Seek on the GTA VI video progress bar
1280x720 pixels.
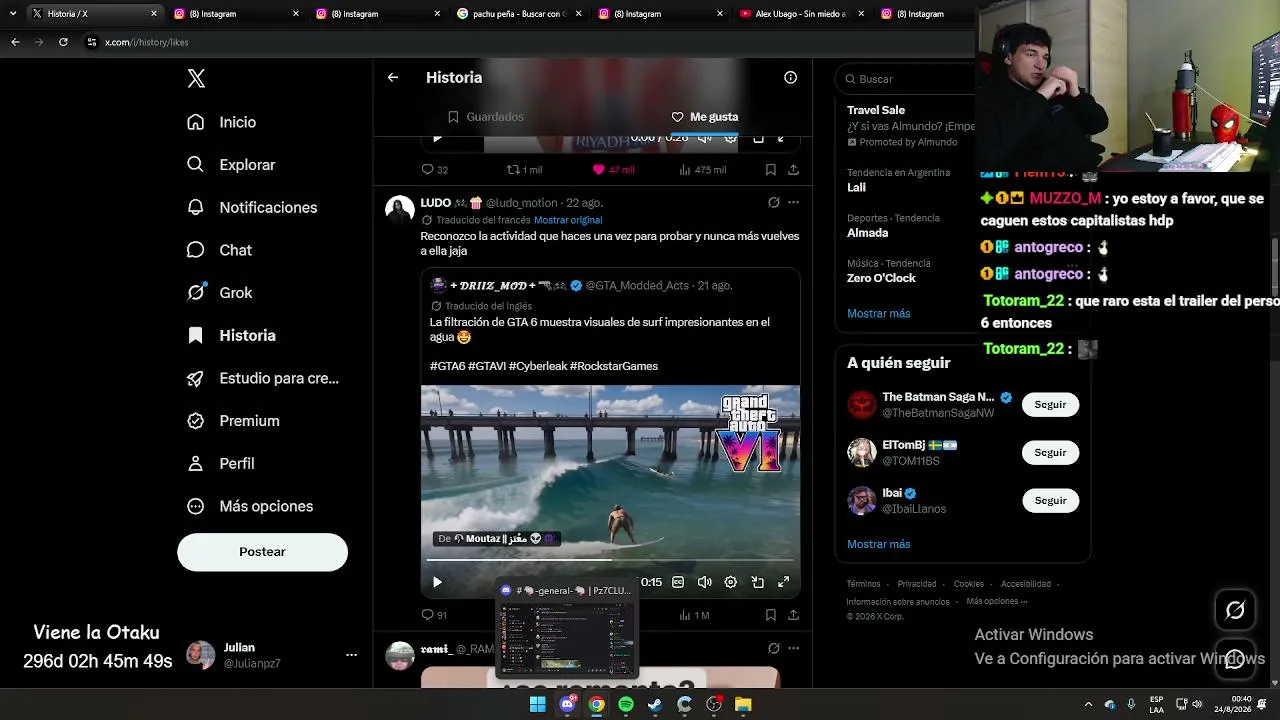[x=610, y=560]
